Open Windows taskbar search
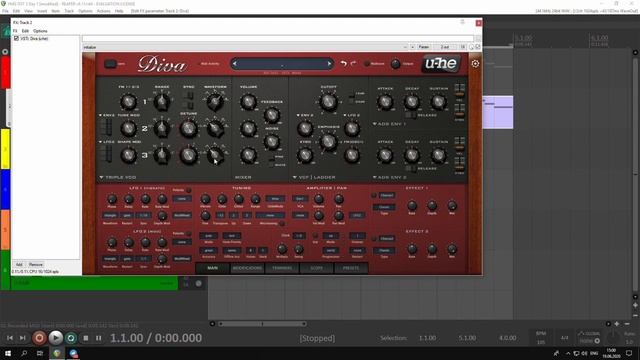The height and width of the screenshot is (360, 640). 24,353
